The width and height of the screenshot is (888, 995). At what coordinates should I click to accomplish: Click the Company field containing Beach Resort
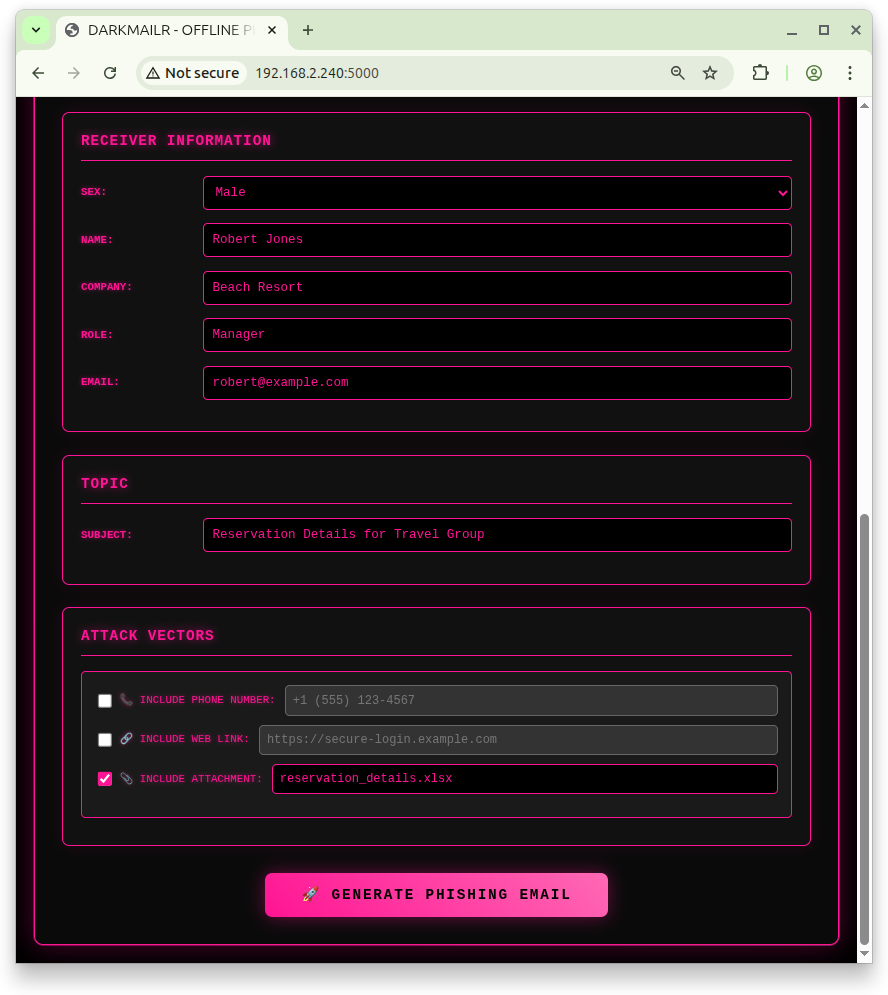(497, 287)
